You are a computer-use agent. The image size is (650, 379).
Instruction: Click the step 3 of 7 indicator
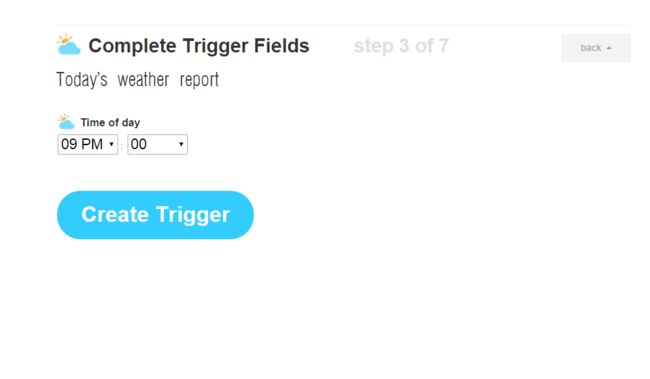[401, 46]
